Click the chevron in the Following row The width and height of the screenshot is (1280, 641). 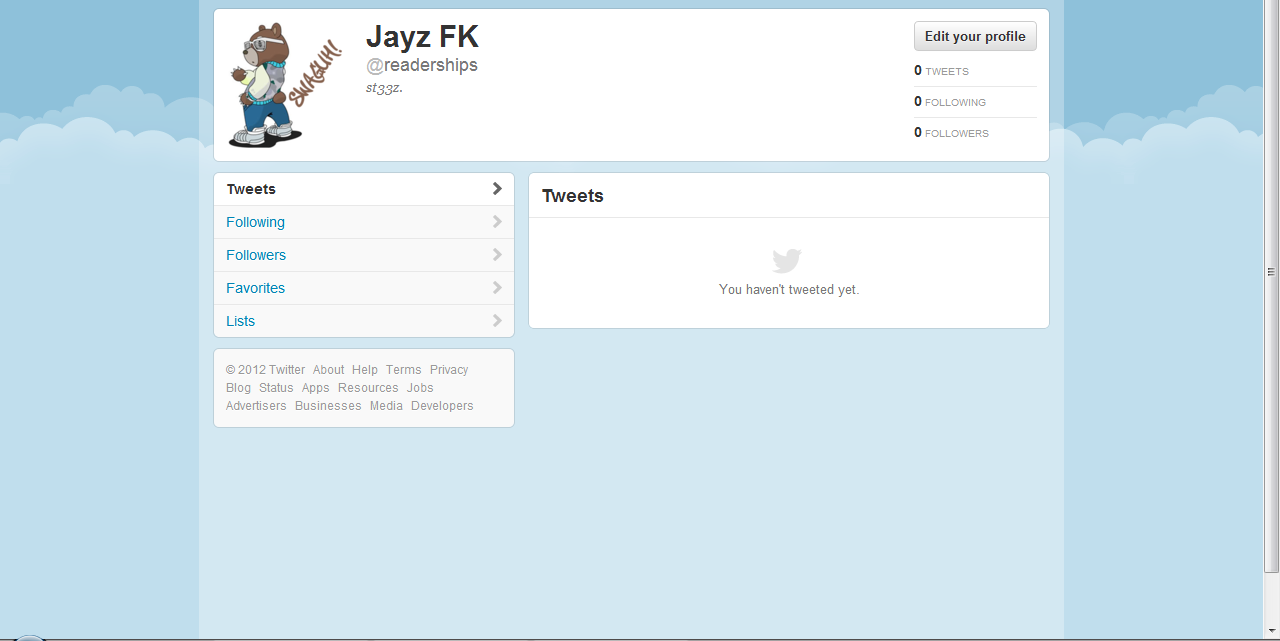click(497, 222)
